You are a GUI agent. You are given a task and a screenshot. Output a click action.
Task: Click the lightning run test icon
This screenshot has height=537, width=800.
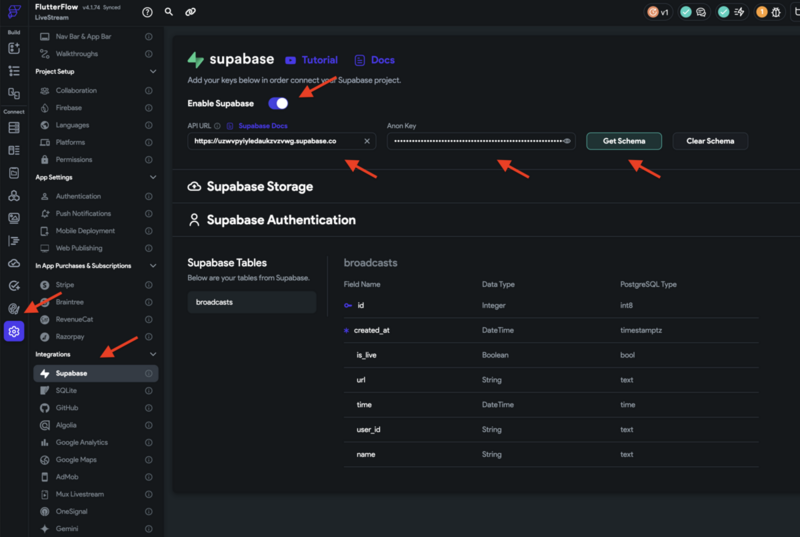(x=739, y=12)
